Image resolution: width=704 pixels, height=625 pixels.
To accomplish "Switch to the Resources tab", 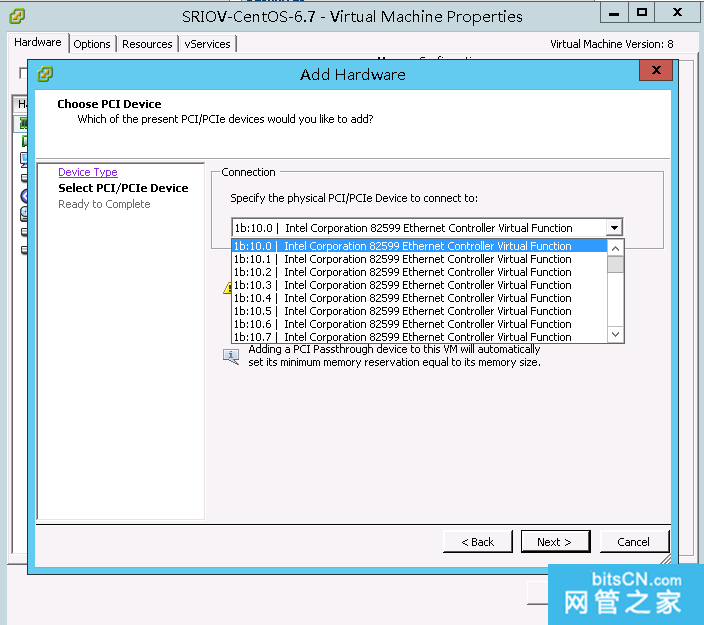I will (x=147, y=44).
